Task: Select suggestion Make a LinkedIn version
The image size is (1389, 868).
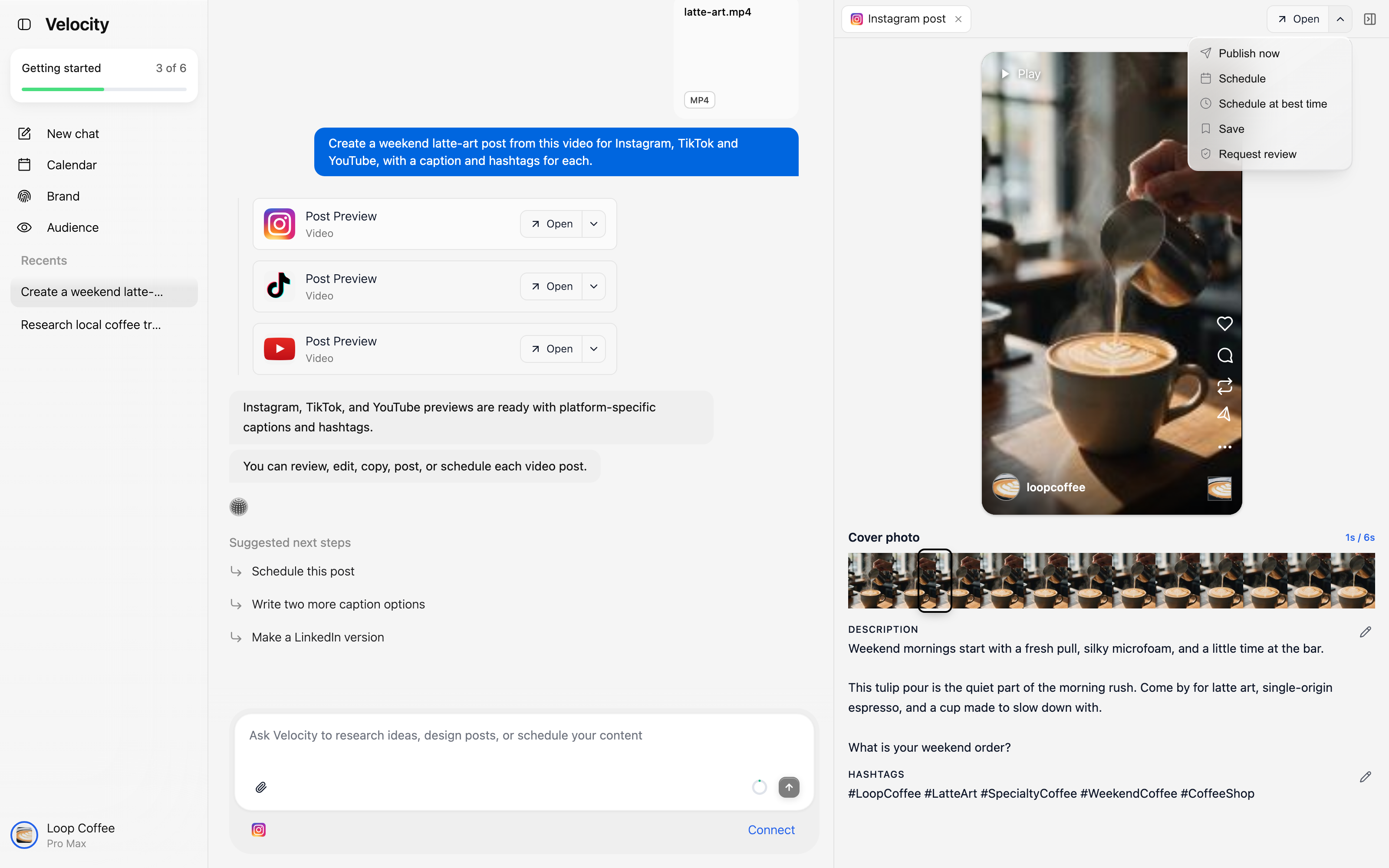Action: coord(317,637)
